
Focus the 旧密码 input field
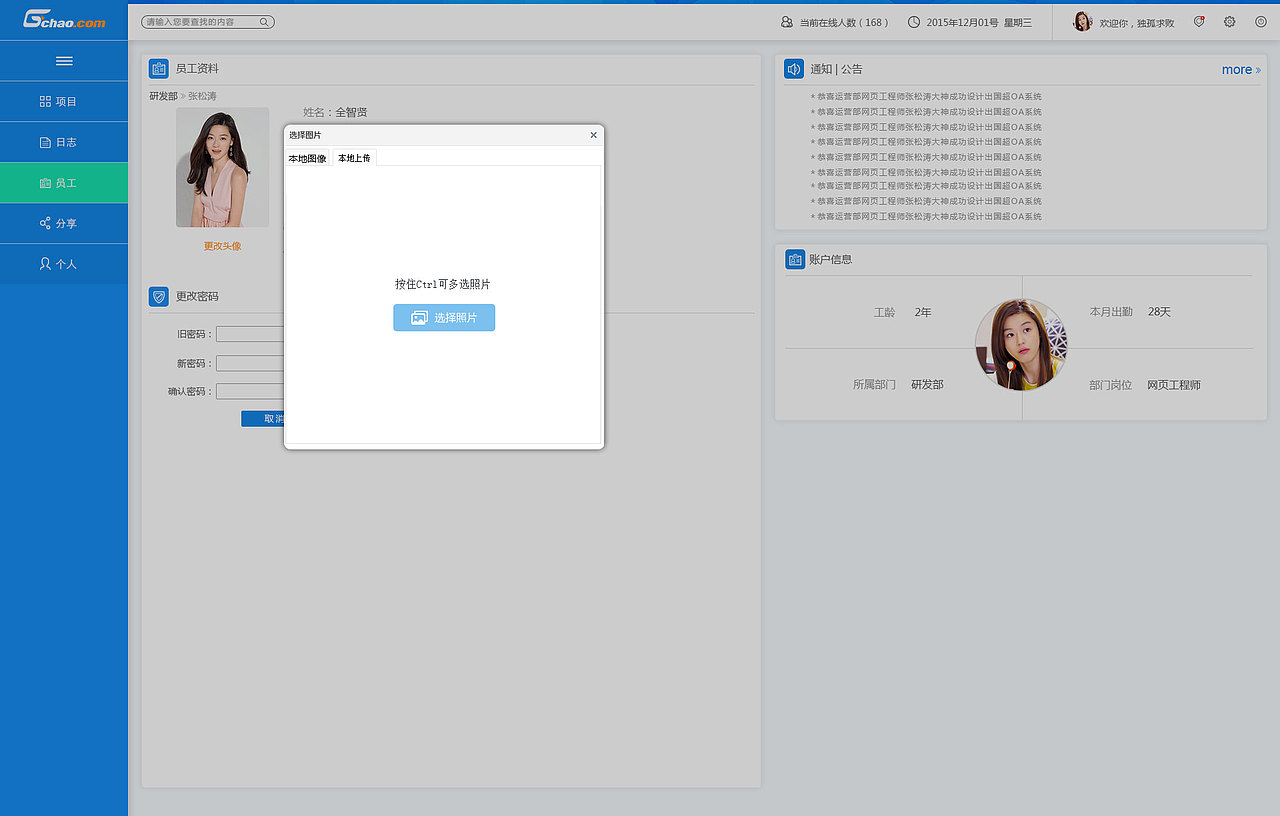pos(250,334)
